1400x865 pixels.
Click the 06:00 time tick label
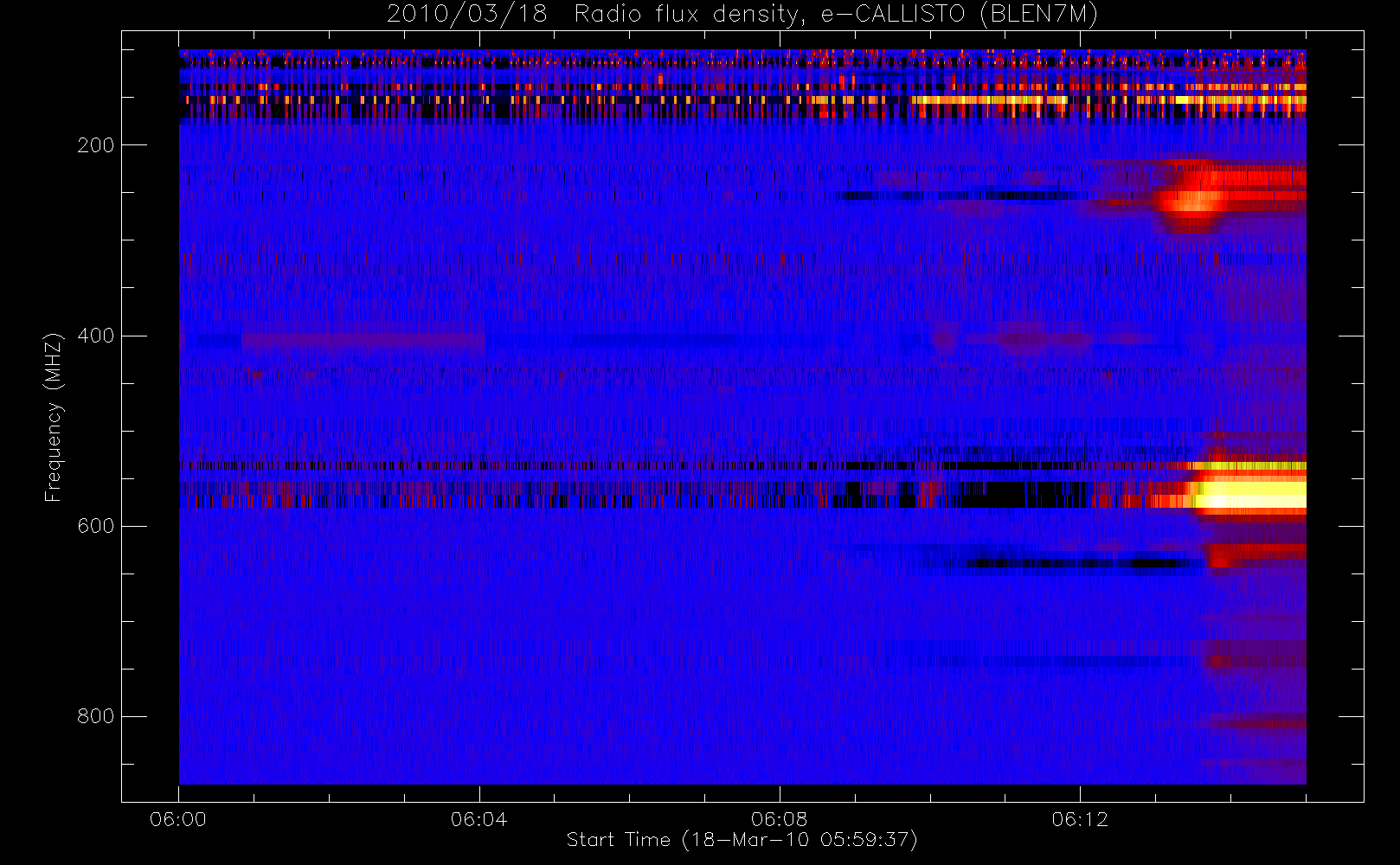click(x=178, y=819)
